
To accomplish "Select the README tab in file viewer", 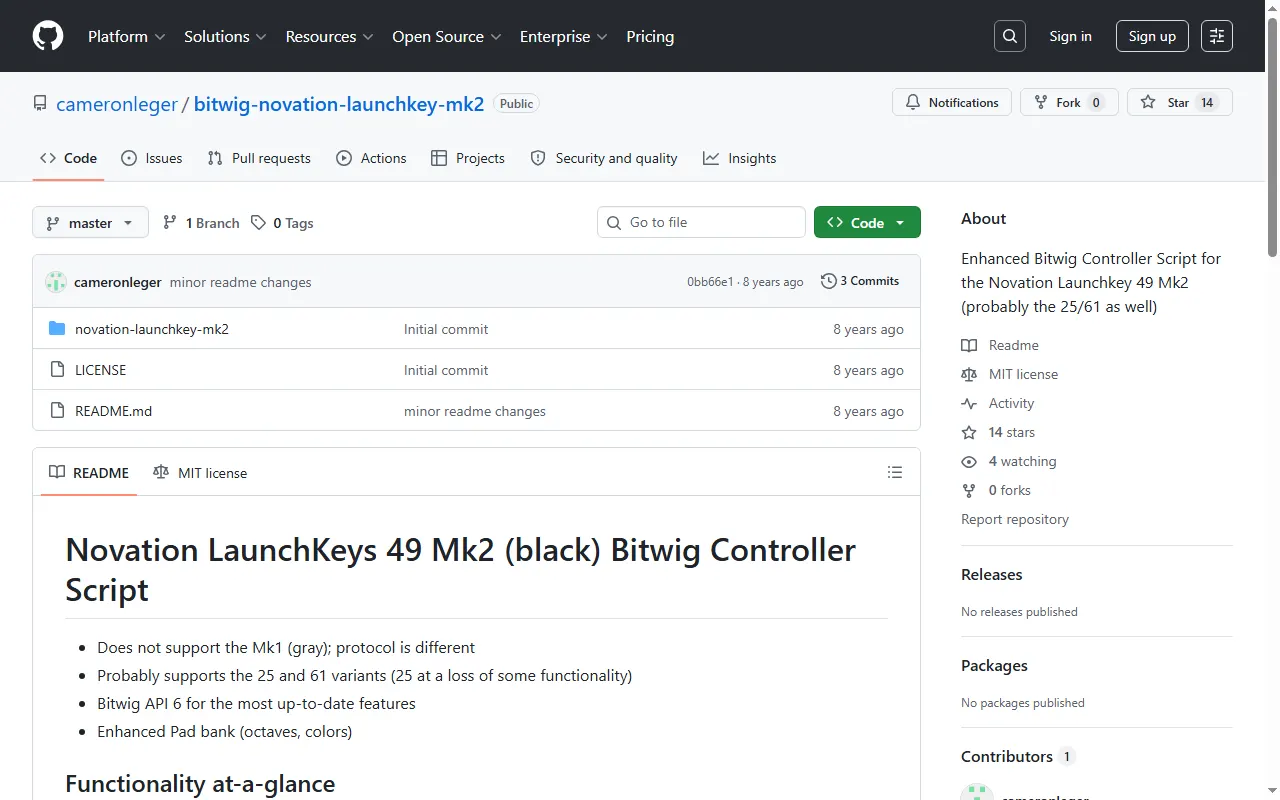I will coord(89,473).
